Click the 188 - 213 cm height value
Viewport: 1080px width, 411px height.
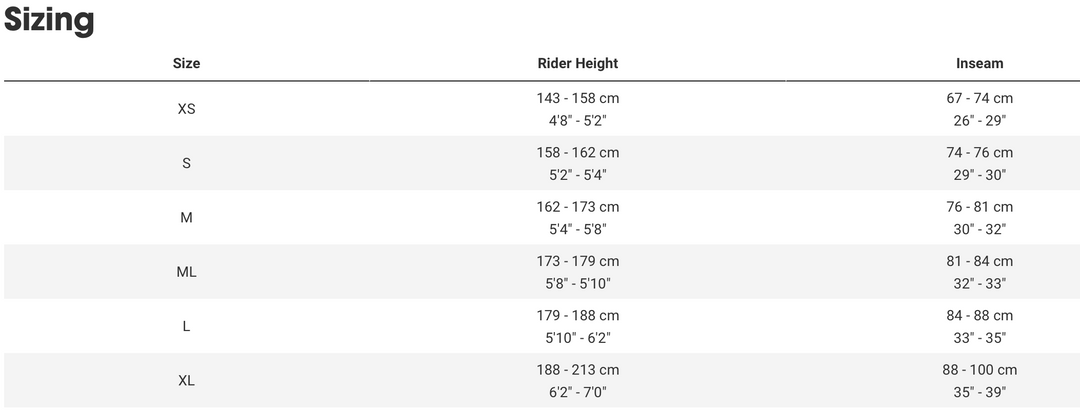pyautogui.click(x=577, y=370)
